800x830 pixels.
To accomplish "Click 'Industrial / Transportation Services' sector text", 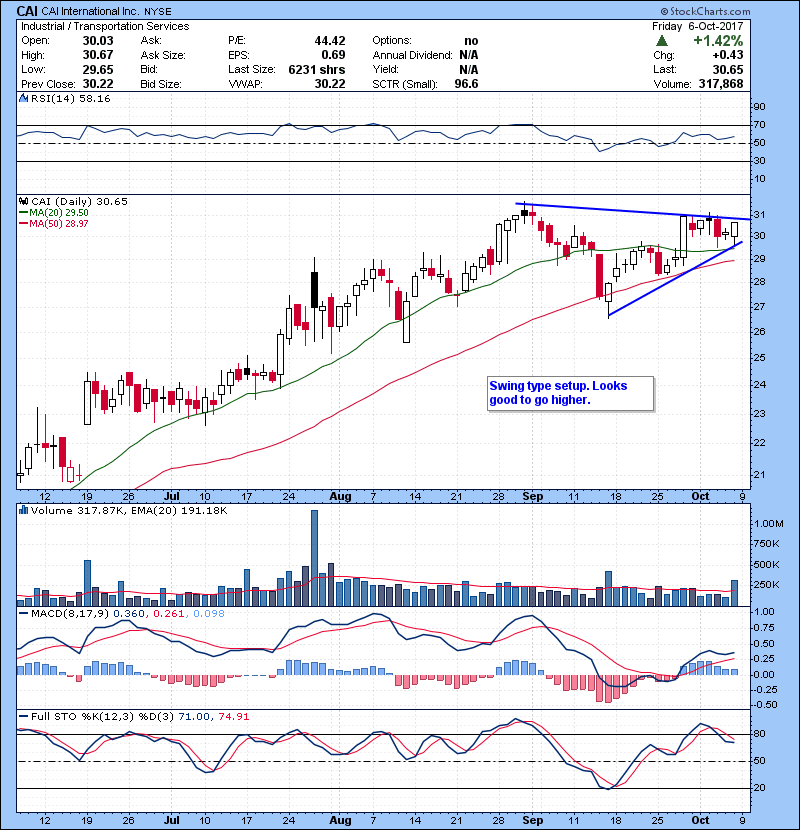I will pos(105,26).
